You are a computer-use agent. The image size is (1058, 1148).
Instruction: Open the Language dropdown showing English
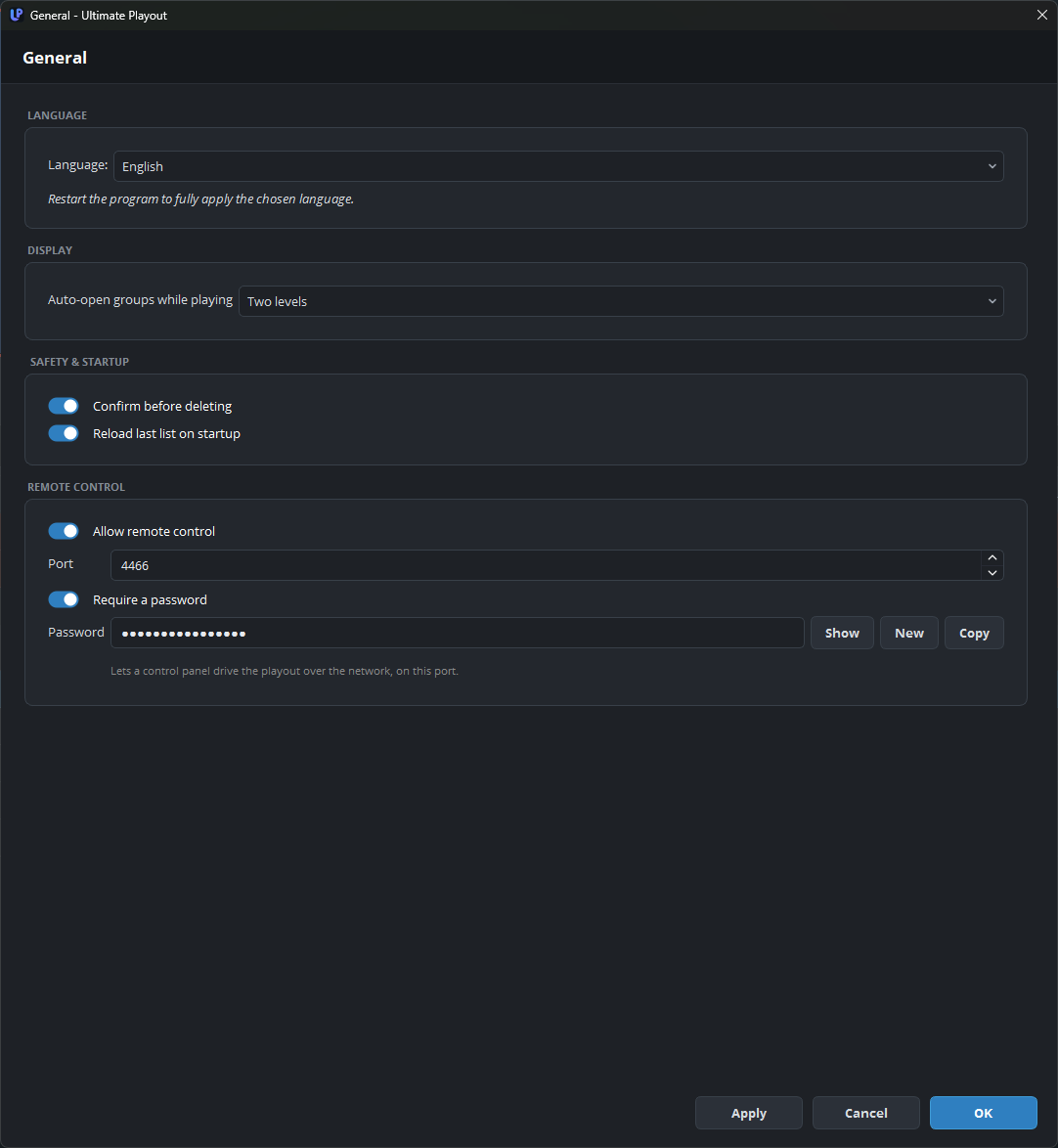tap(558, 166)
